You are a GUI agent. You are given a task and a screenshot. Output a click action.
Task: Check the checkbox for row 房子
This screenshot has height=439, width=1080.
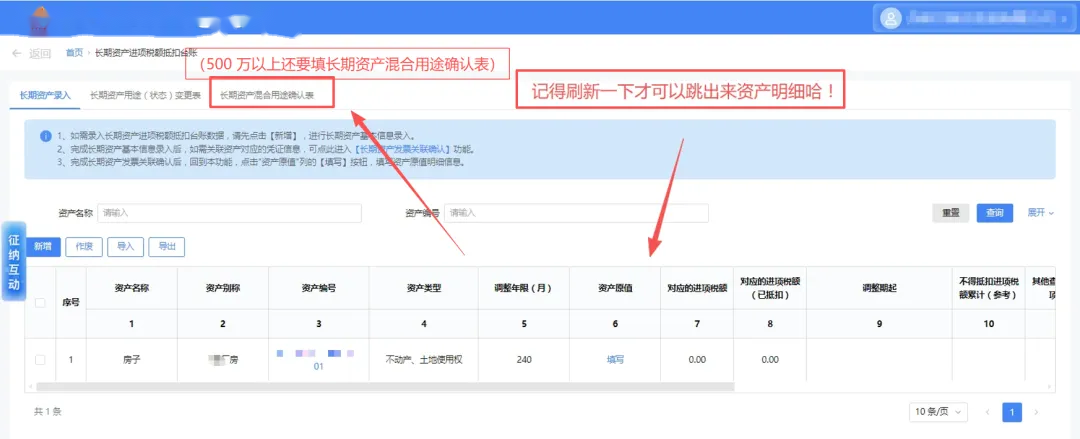coord(40,360)
